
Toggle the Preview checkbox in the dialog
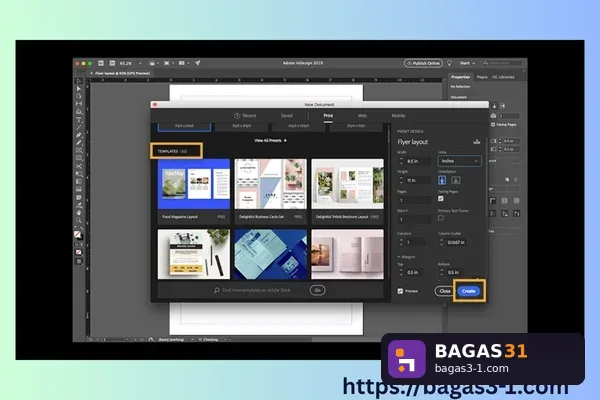tap(400, 291)
